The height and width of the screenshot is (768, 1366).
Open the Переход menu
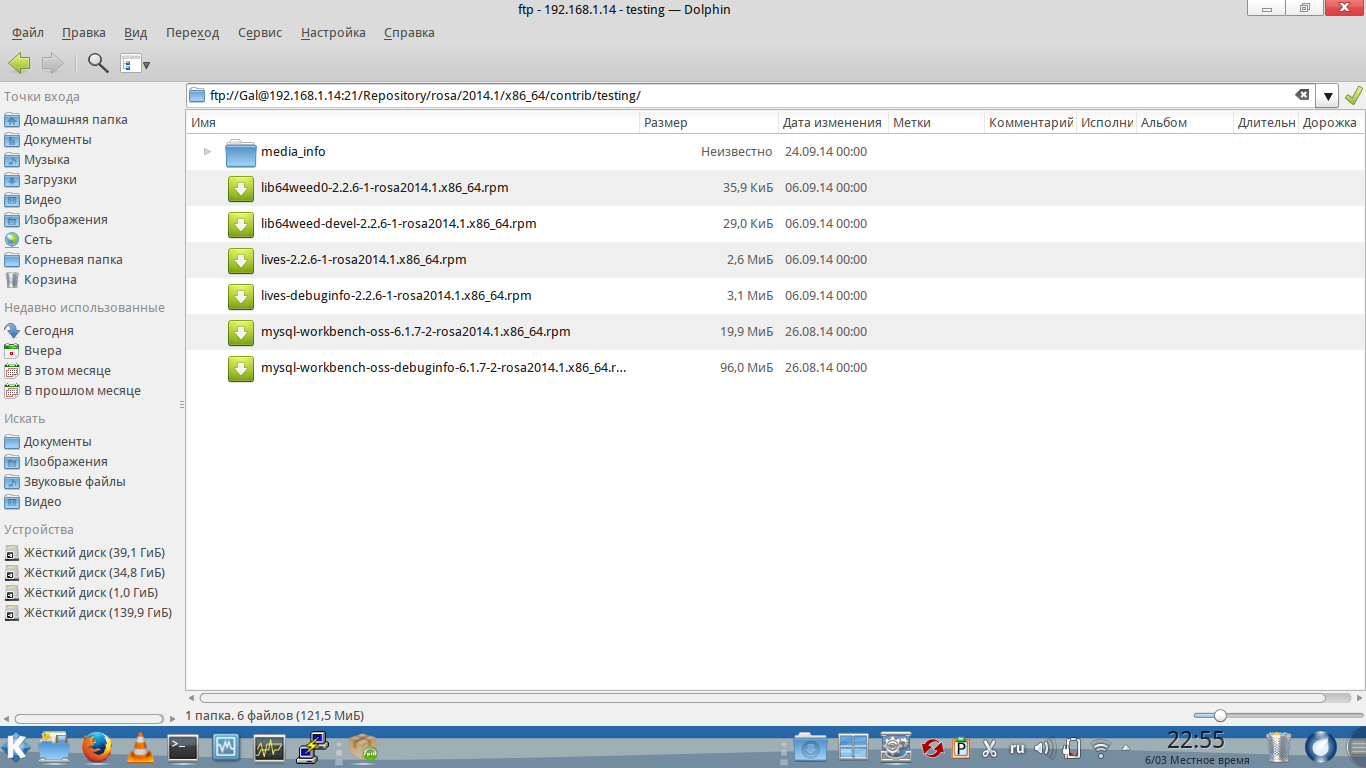[x=193, y=32]
